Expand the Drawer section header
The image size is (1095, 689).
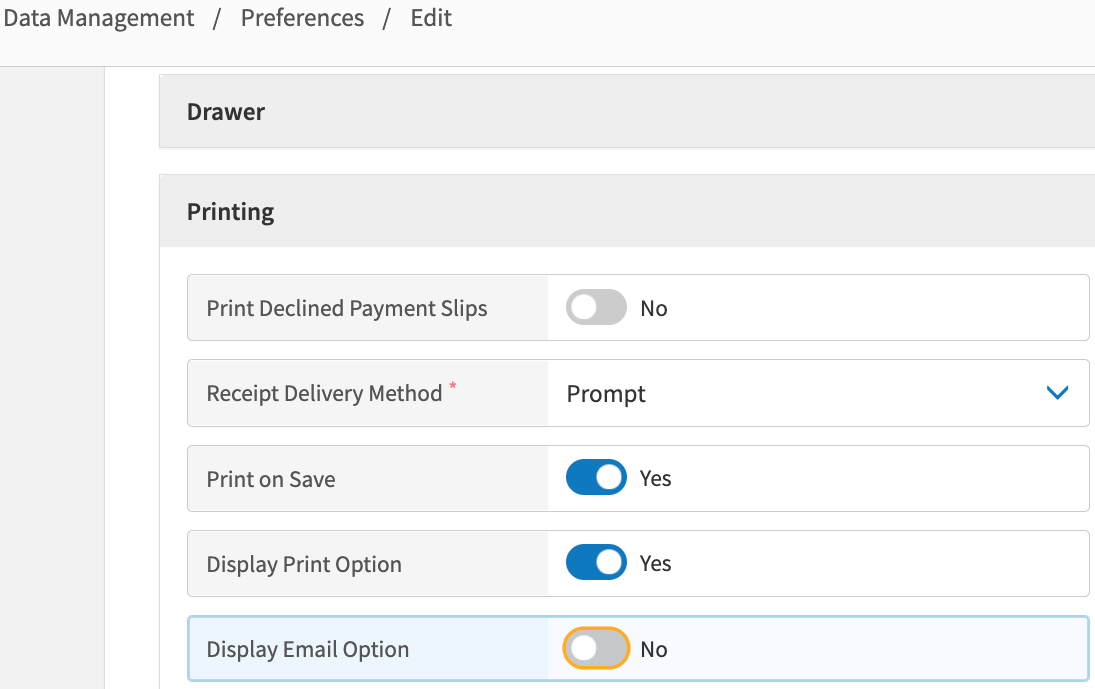[x=226, y=112]
